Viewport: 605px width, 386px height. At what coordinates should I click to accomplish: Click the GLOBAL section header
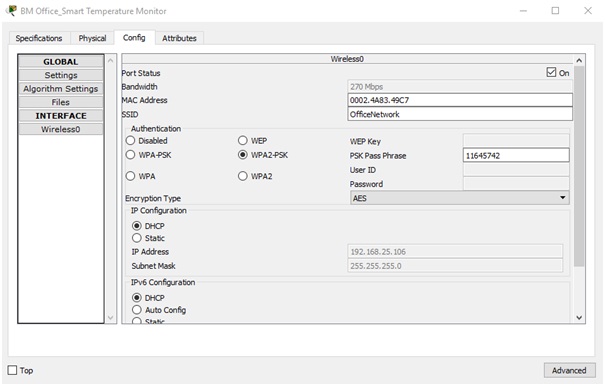tap(61, 62)
